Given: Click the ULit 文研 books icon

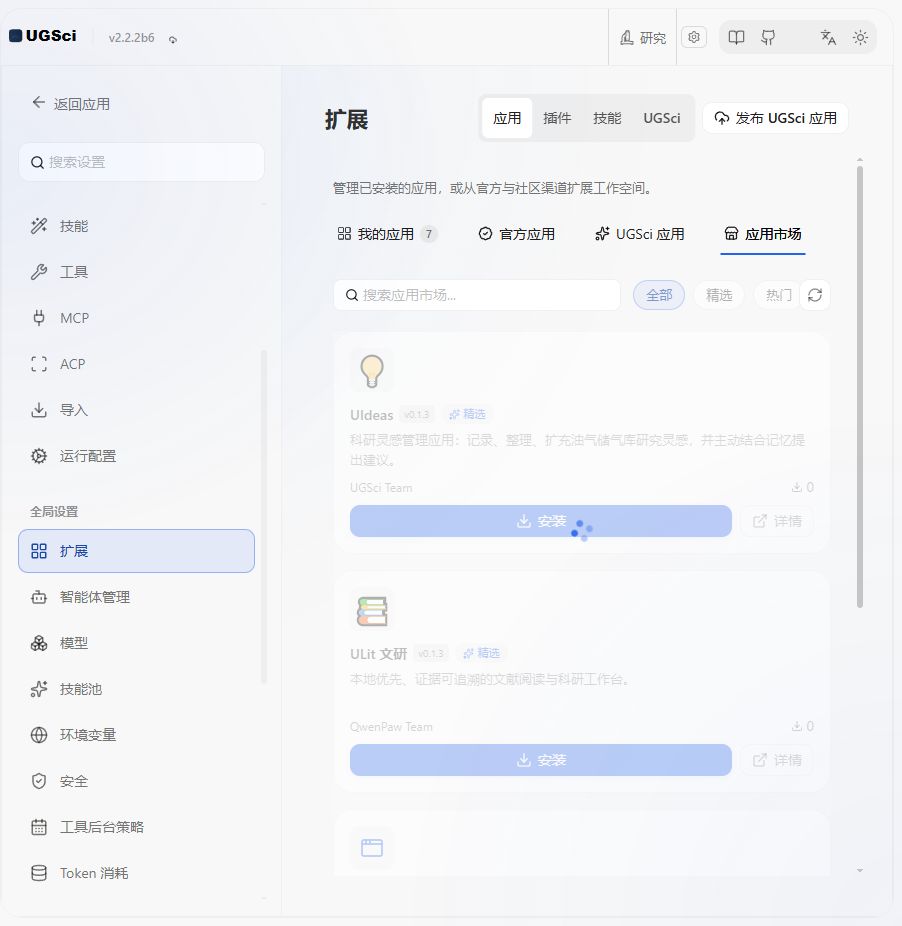Looking at the screenshot, I should pos(372,611).
